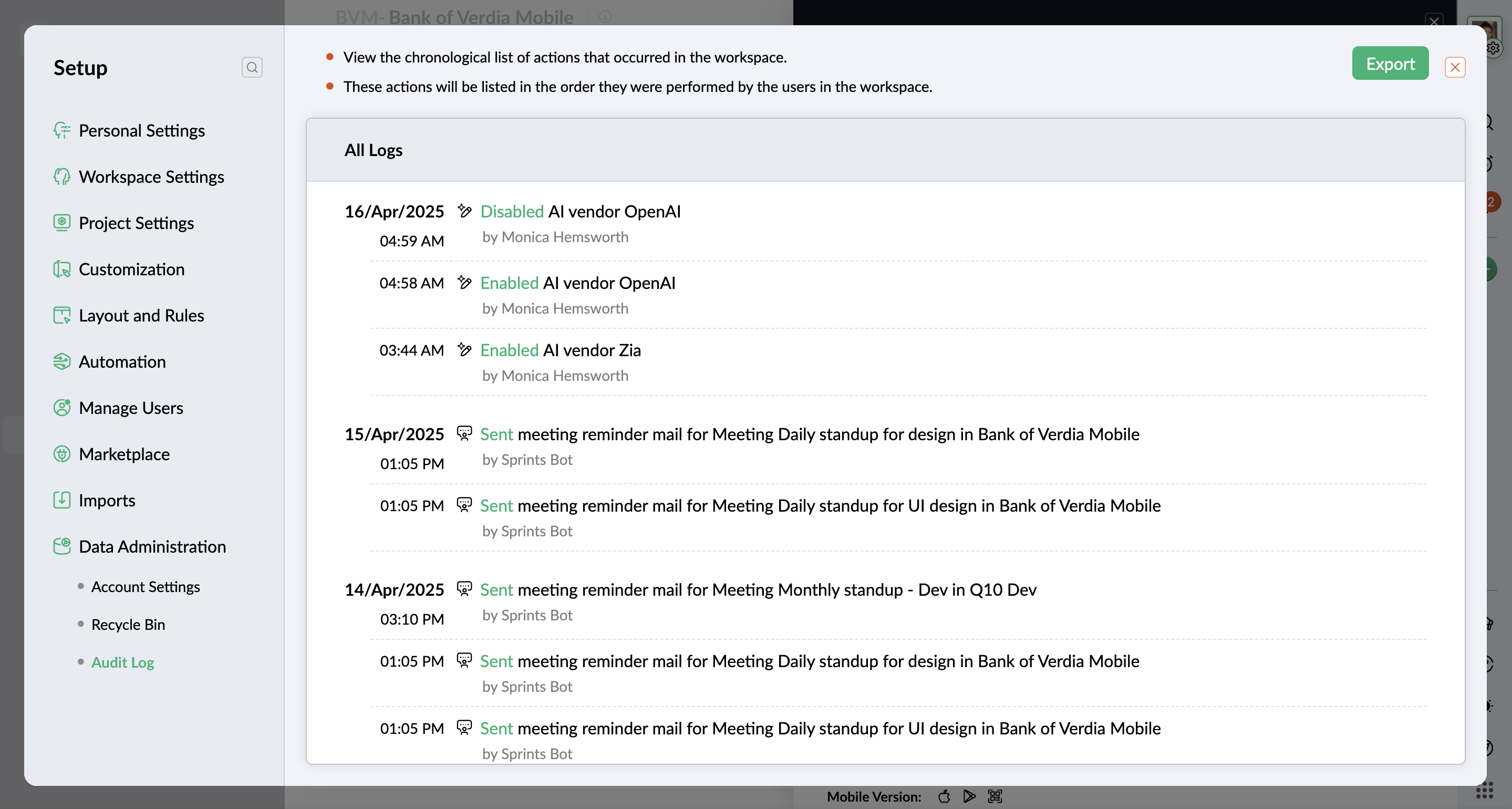Click 15/Apr Daily standup for UI design entry
This screenshot has height=809, width=1512.
[x=820, y=505]
